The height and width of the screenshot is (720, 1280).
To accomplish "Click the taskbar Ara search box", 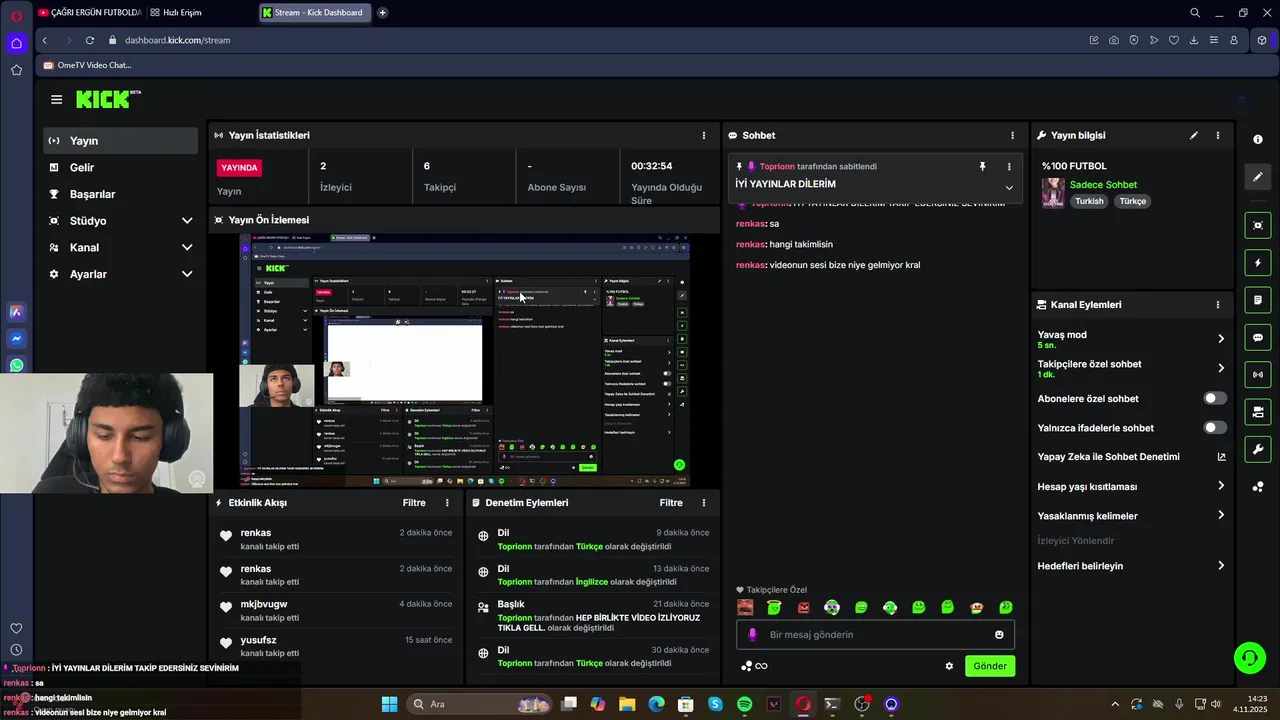I will point(480,704).
